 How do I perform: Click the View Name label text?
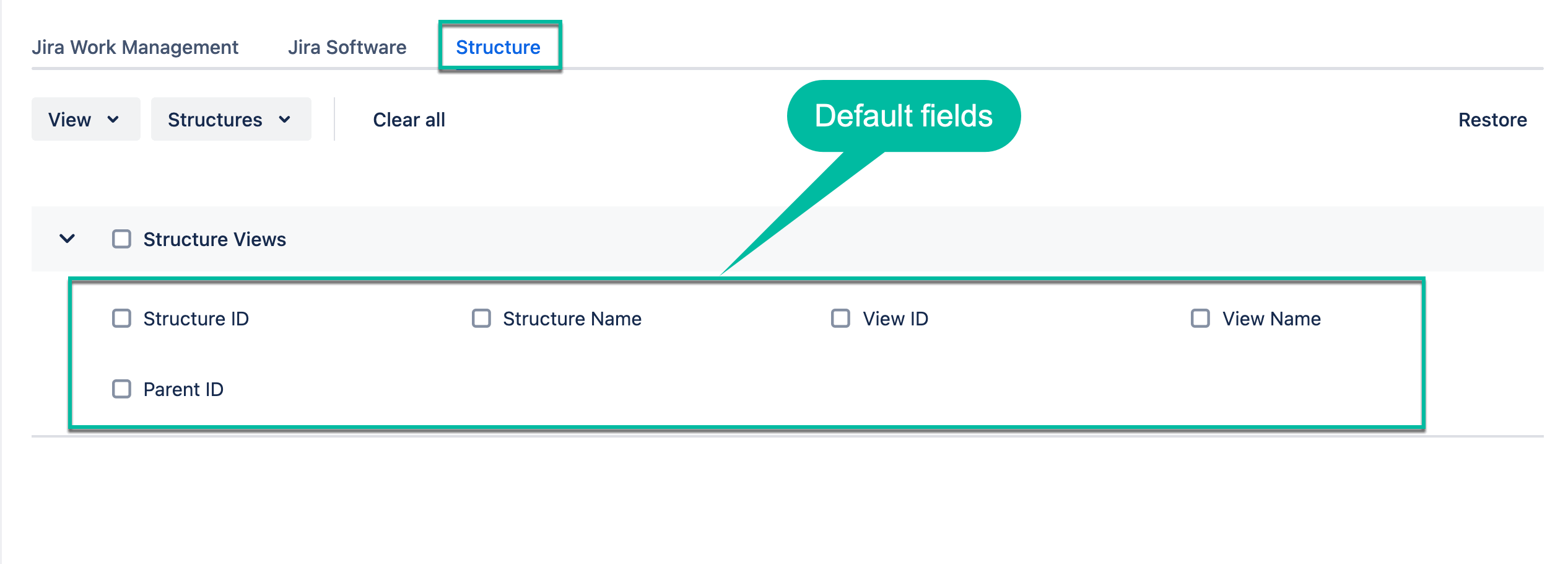[1271, 318]
